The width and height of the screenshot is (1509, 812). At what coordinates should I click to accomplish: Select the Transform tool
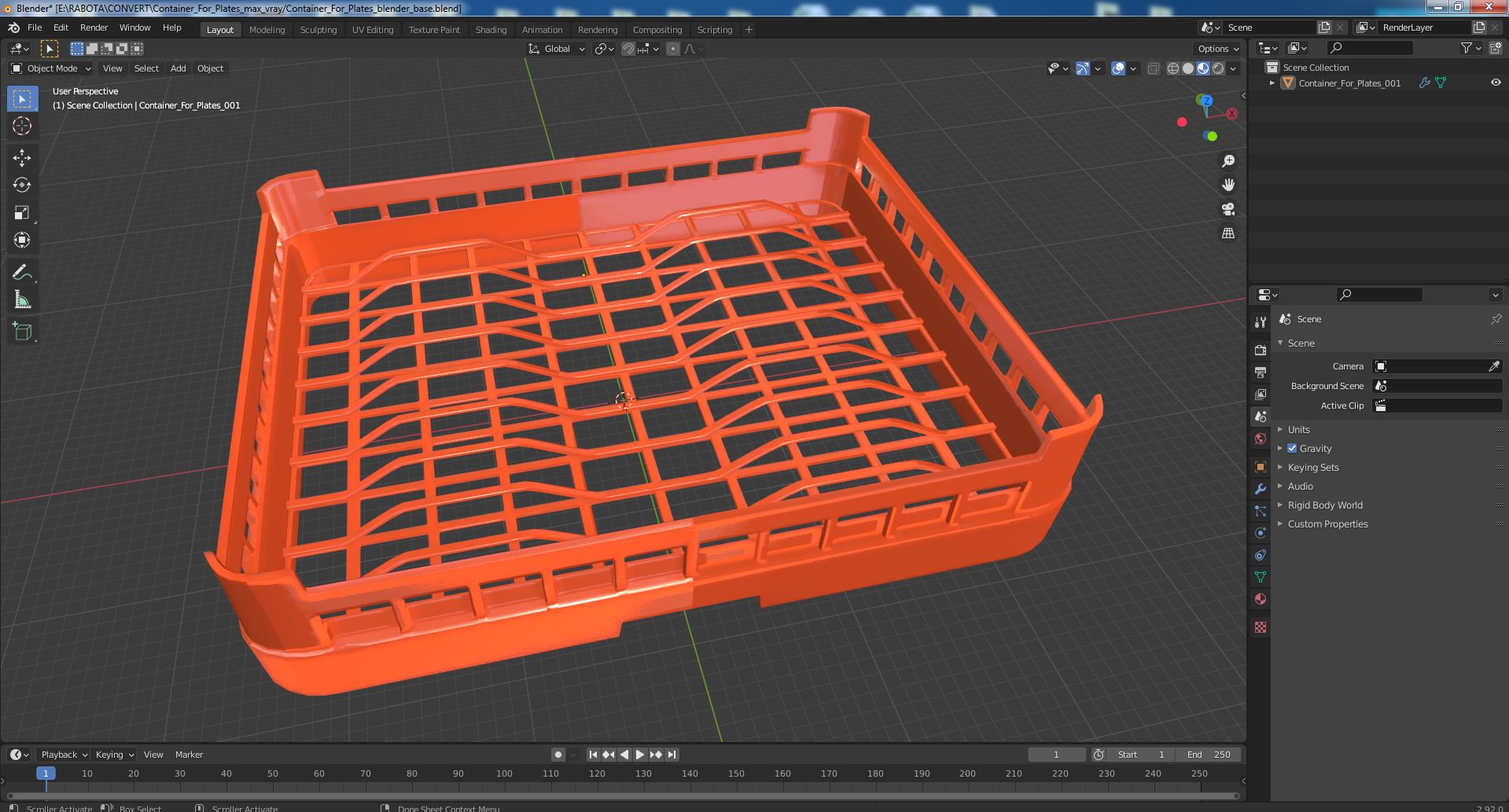pyautogui.click(x=22, y=240)
